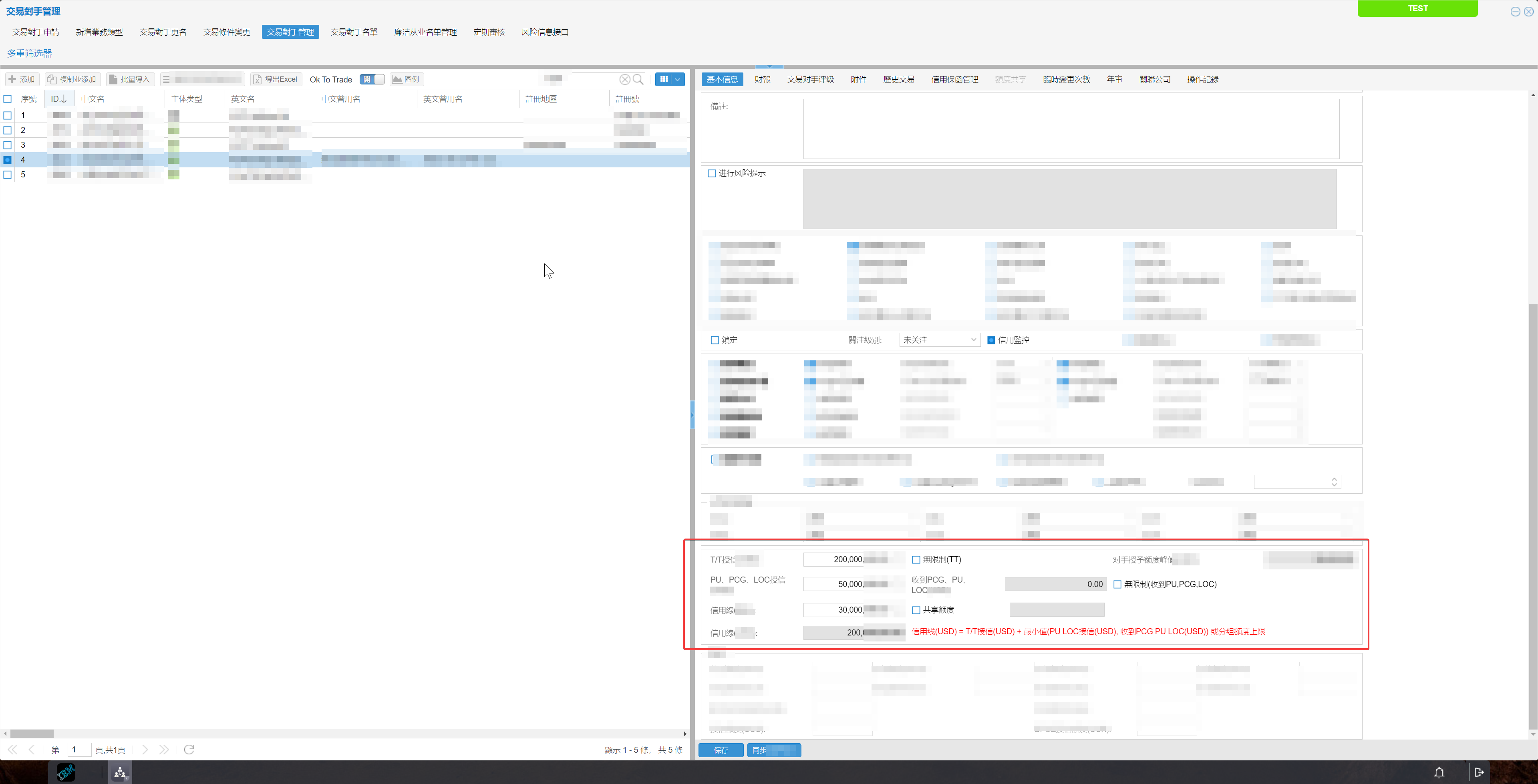
Task: Open the 廉洁从业名单管理 menu item
Action: (425, 32)
